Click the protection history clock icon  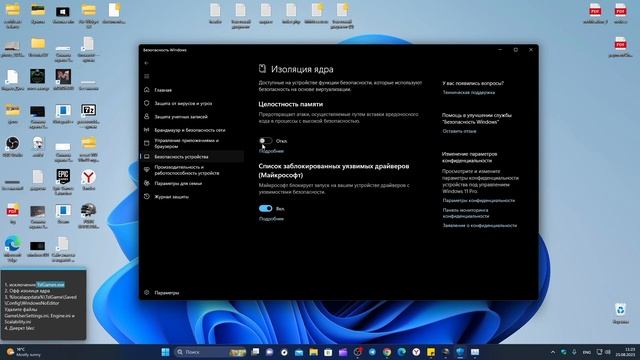[x=147, y=197]
